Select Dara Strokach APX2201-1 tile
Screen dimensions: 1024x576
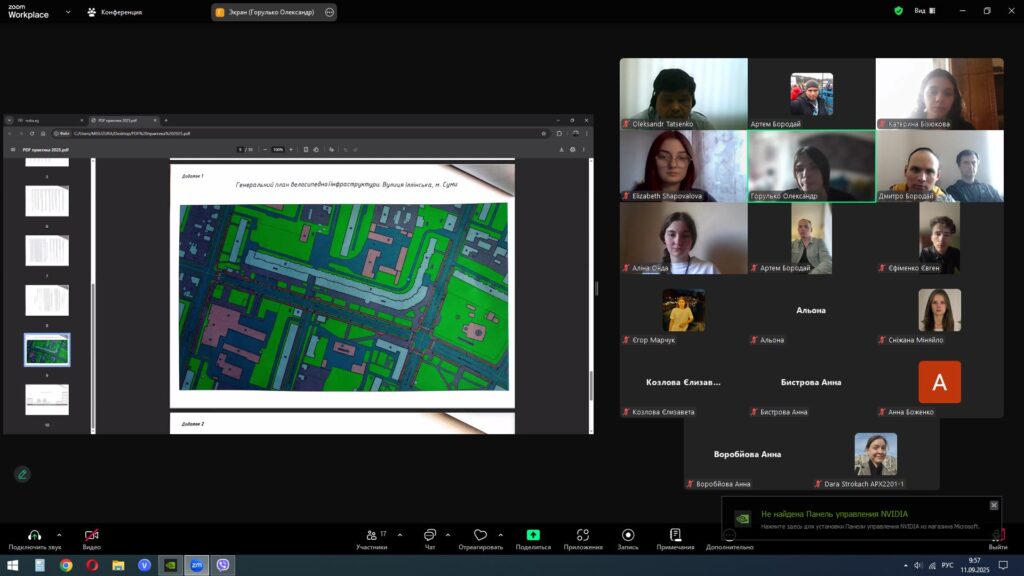[x=876, y=454]
